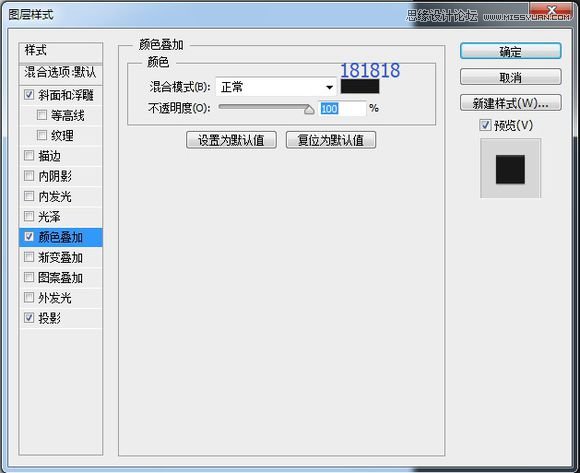Click the 不透明度 slider handle
The height and width of the screenshot is (473, 580).
tap(309, 109)
